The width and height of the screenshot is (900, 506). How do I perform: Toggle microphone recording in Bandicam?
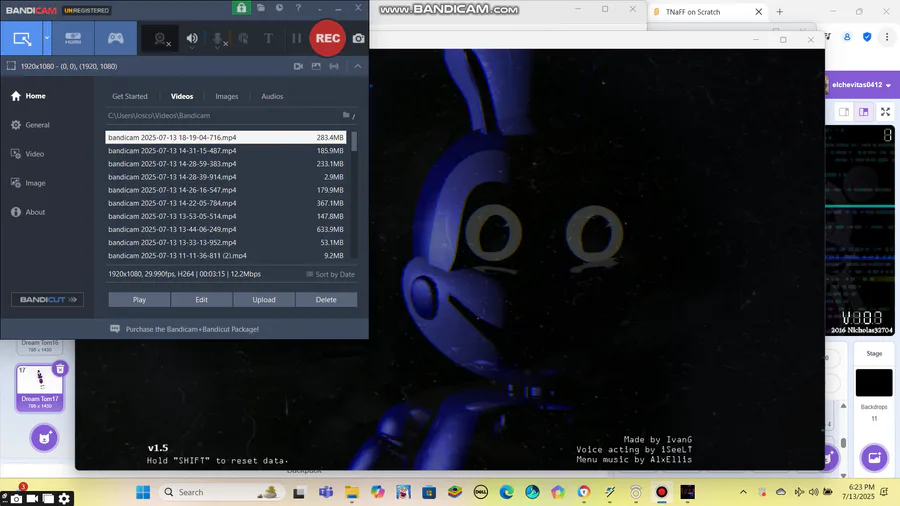(x=218, y=38)
